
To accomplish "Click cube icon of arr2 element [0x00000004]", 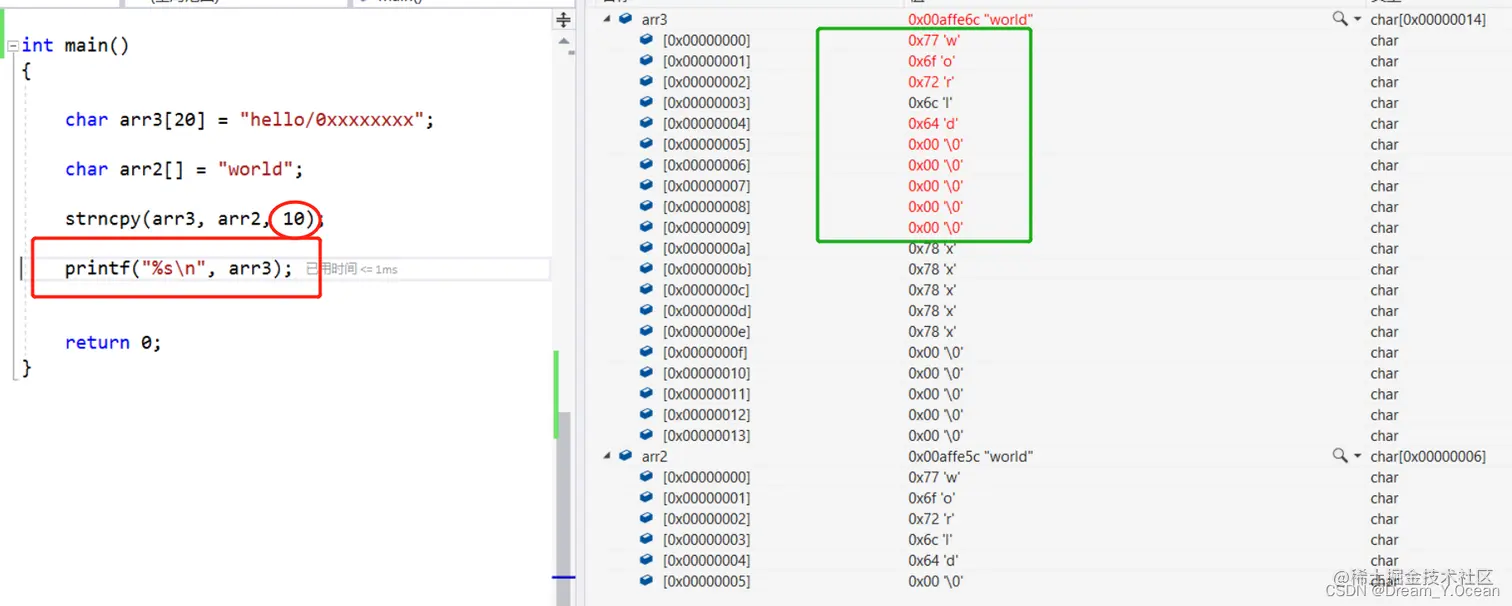I will coord(647,560).
